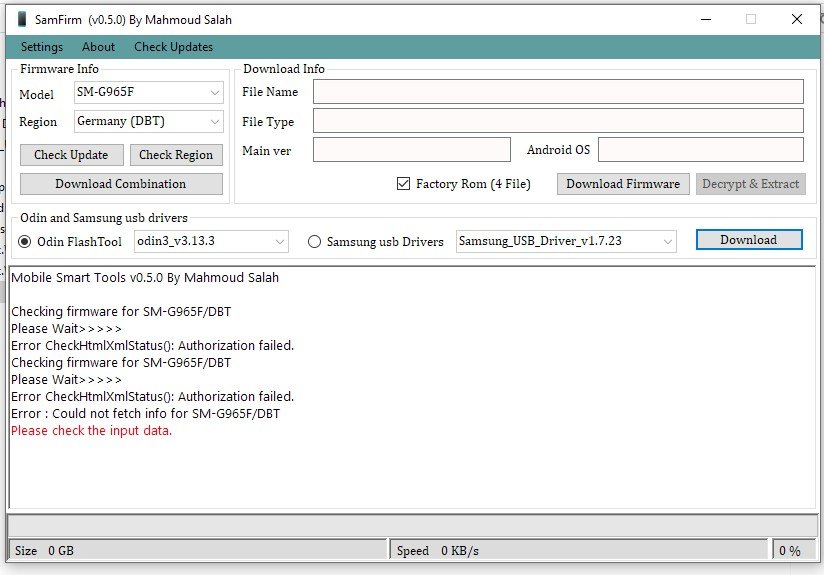Click the Check Region button
This screenshot has width=824, height=575.
click(x=176, y=155)
